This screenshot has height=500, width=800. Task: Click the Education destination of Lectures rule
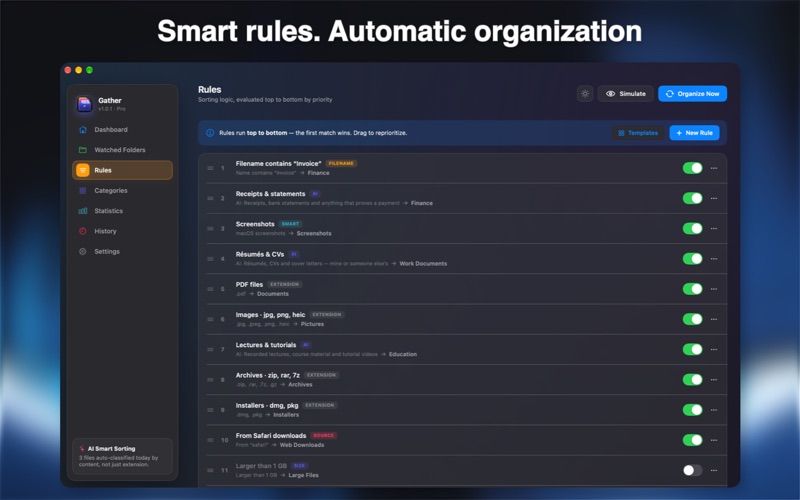(x=403, y=354)
